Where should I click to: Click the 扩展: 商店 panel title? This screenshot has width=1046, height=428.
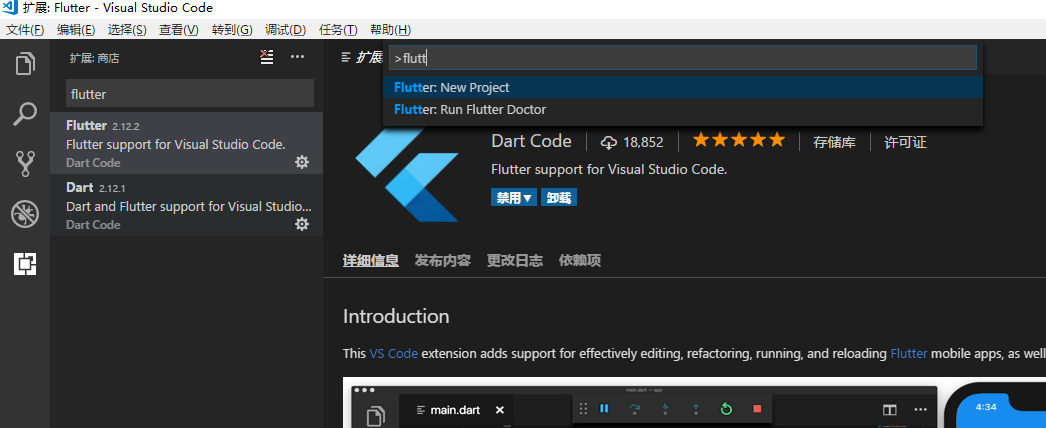click(x=95, y=58)
